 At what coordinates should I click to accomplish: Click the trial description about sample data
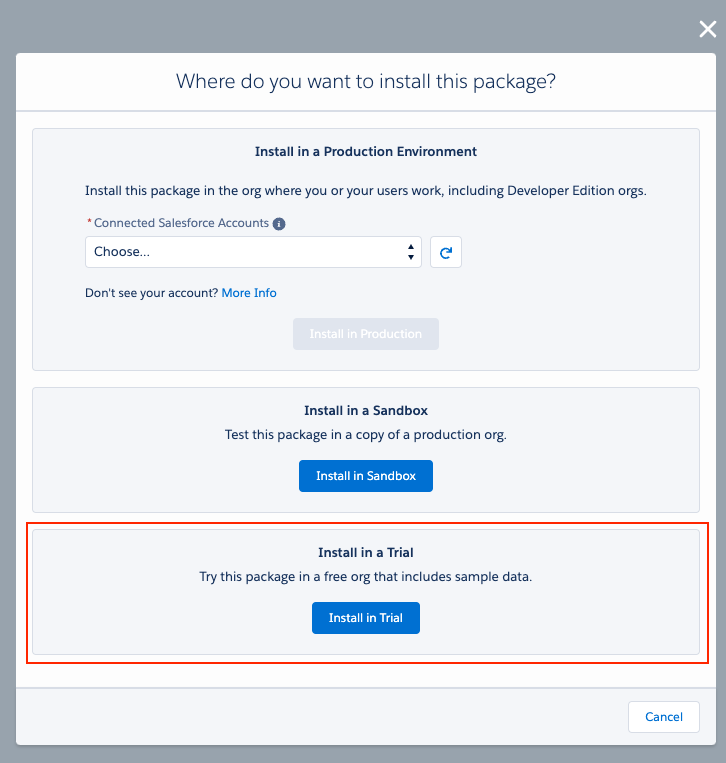365,577
